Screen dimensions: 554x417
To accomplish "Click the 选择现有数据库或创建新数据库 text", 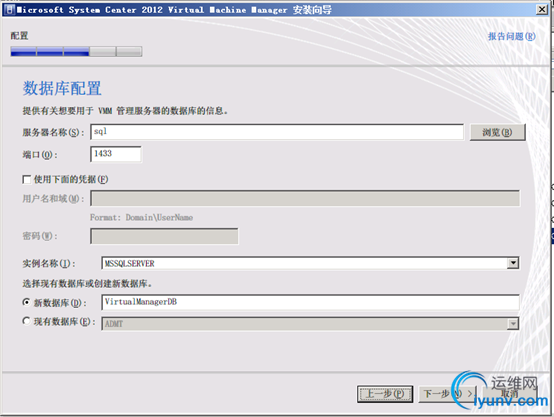I will 87,283.
